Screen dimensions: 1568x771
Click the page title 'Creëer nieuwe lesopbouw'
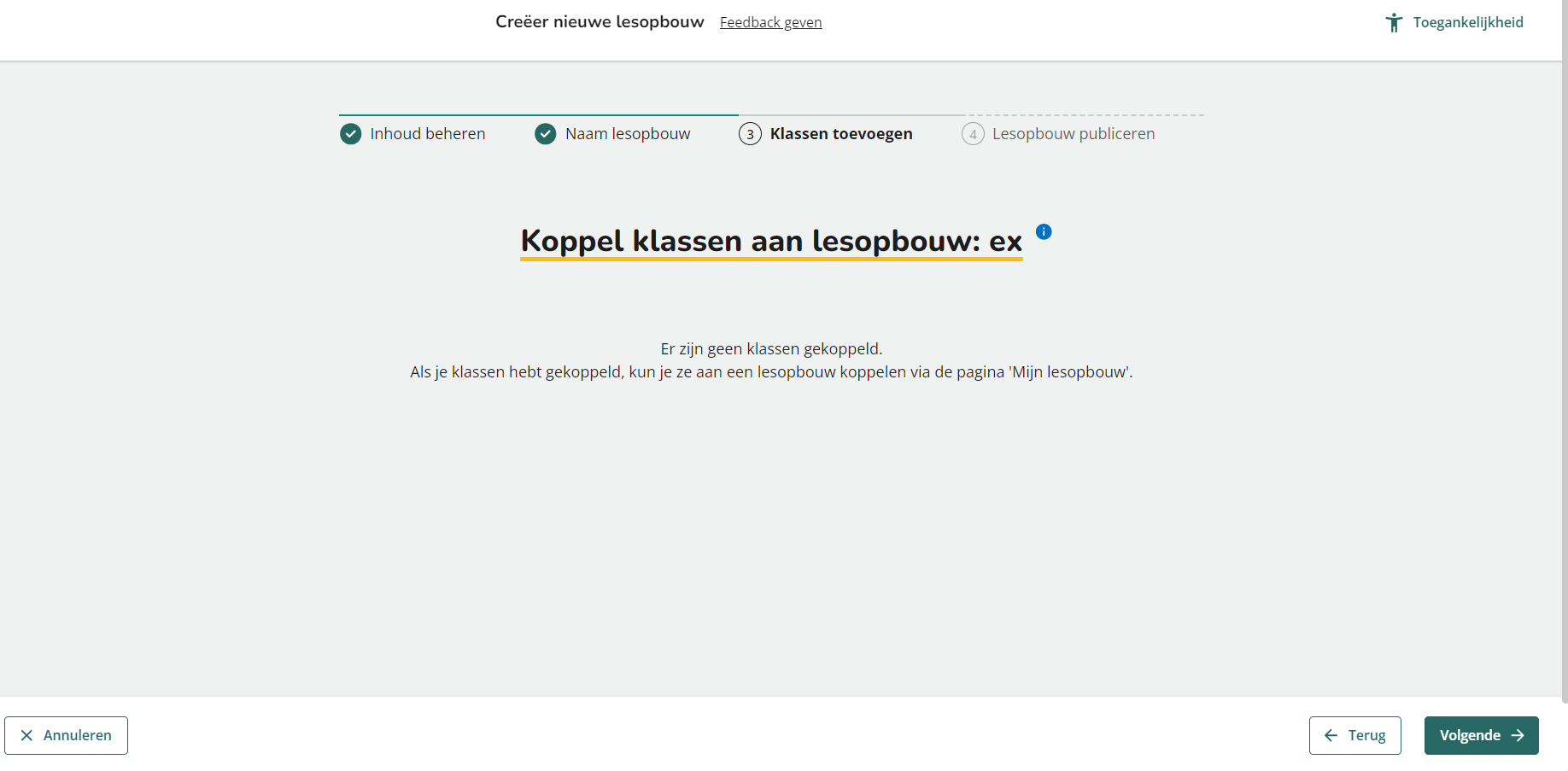click(x=600, y=21)
